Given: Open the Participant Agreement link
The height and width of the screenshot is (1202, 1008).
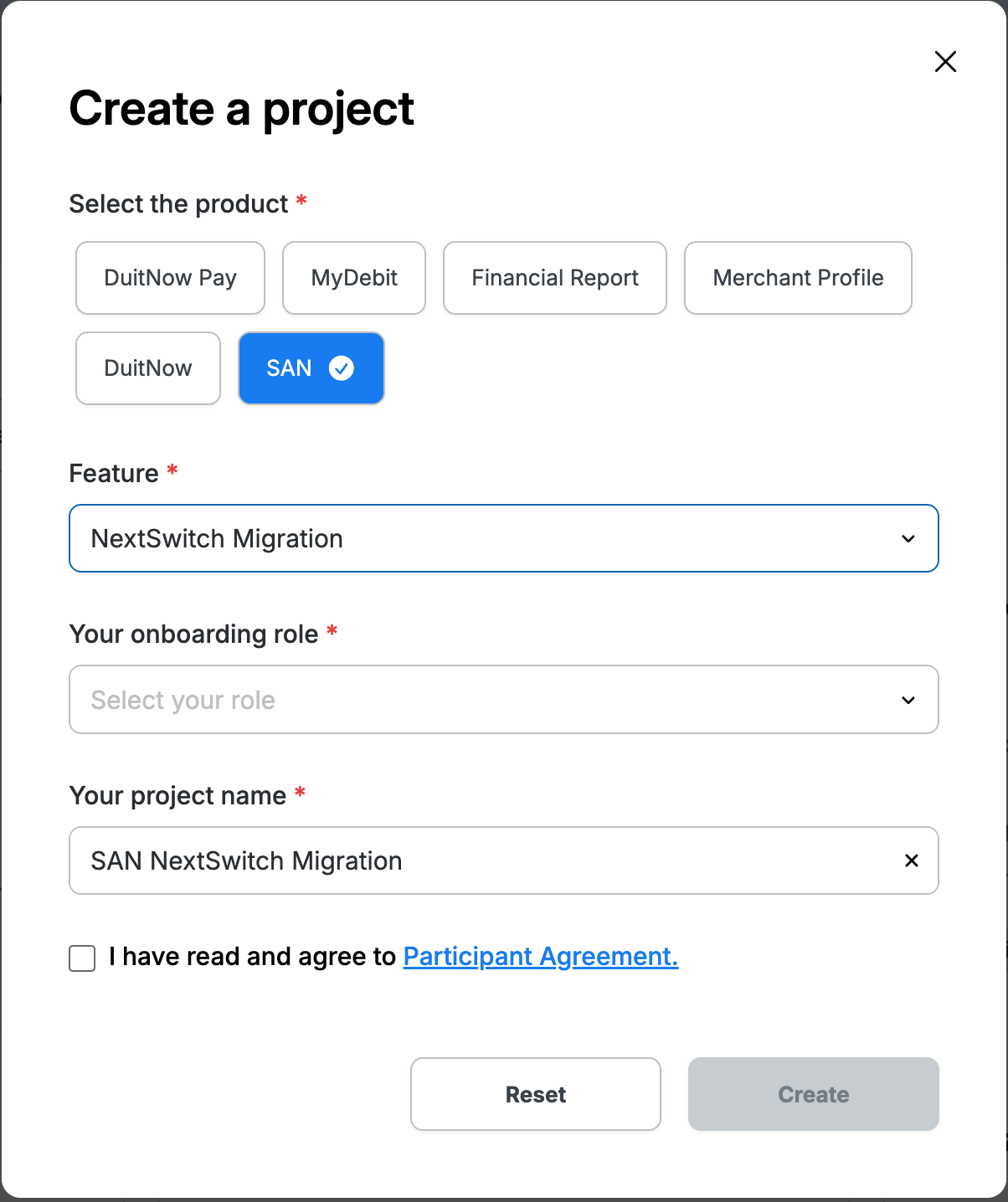Looking at the screenshot, I should [540, 957].
